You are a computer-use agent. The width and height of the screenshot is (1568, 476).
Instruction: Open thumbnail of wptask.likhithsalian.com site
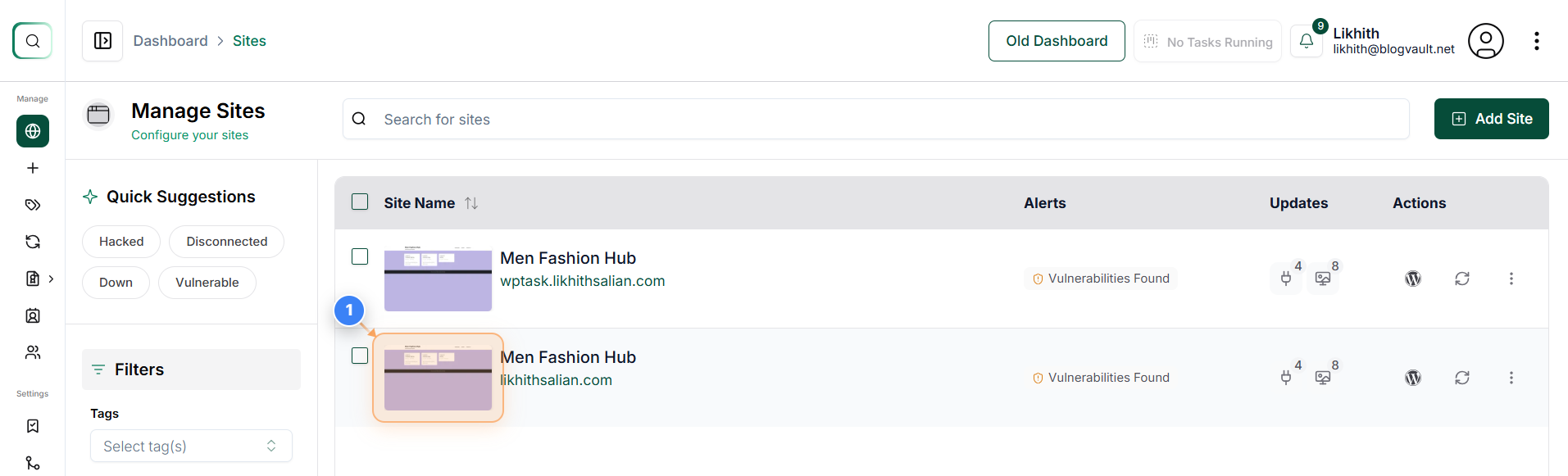pos(438,279)
